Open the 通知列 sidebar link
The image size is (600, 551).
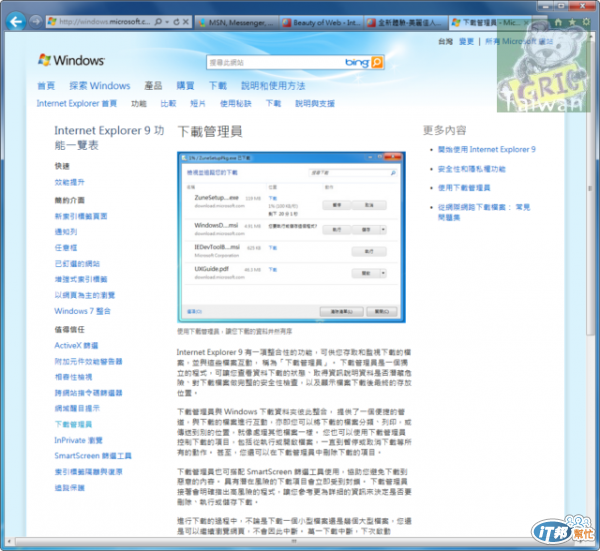tap(66, 231)
